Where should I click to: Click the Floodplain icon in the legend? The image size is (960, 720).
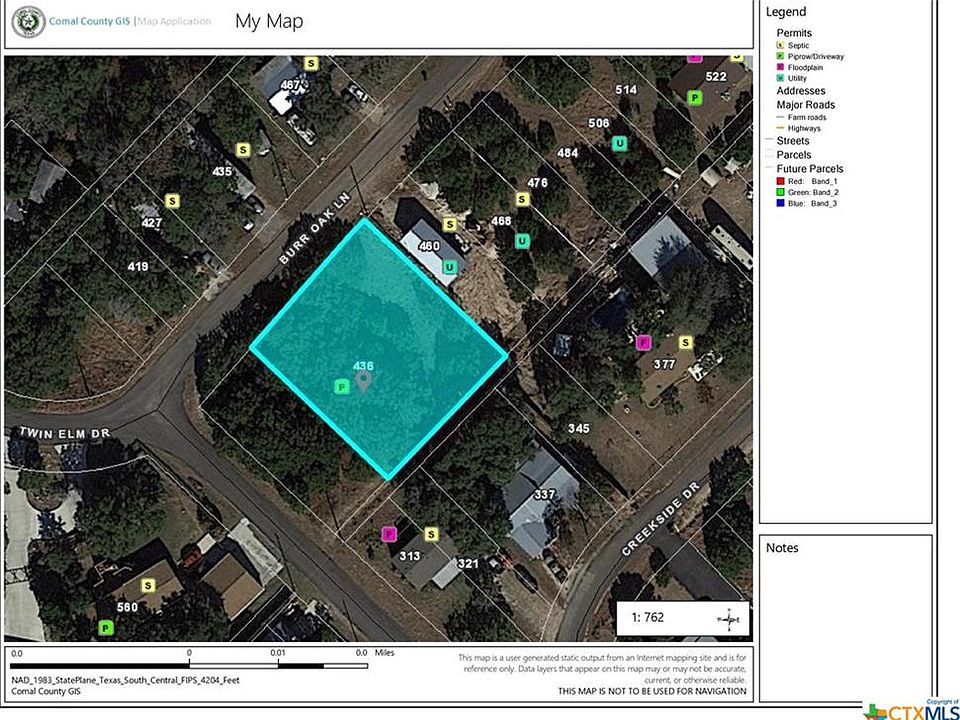click(x=780, y=67)
